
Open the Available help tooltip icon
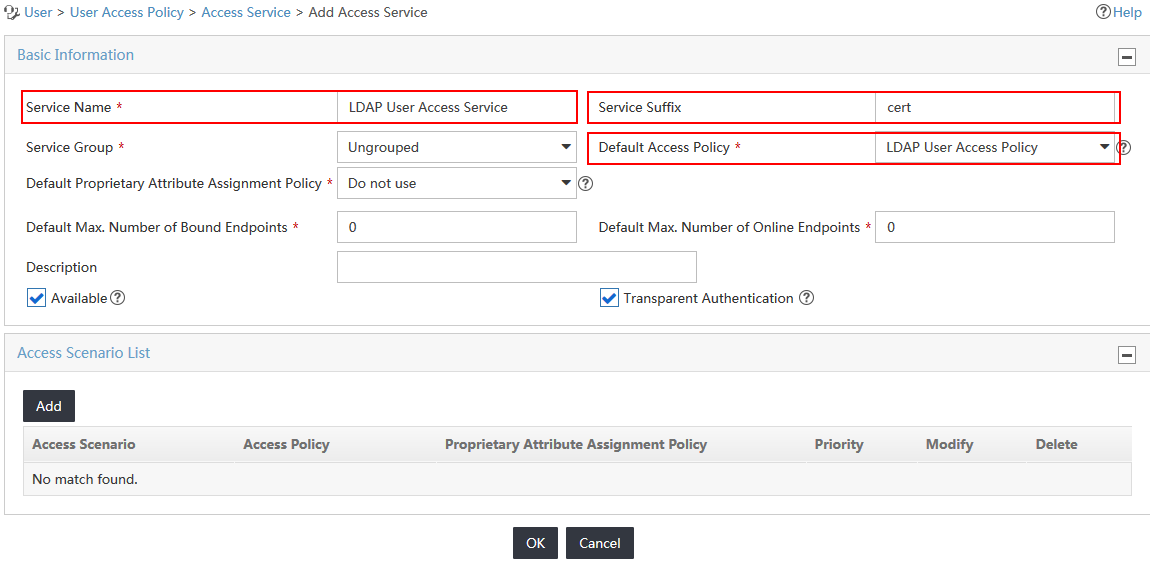click(x=117, y=298)
